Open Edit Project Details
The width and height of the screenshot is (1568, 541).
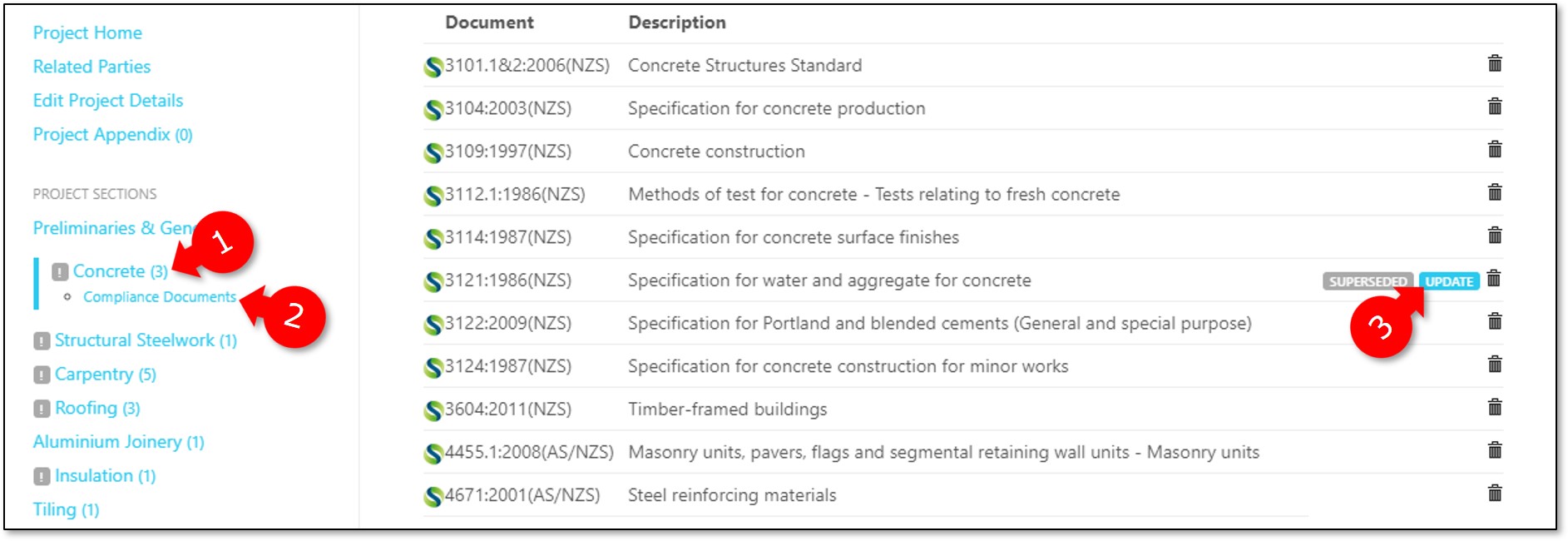pos(108,101)
